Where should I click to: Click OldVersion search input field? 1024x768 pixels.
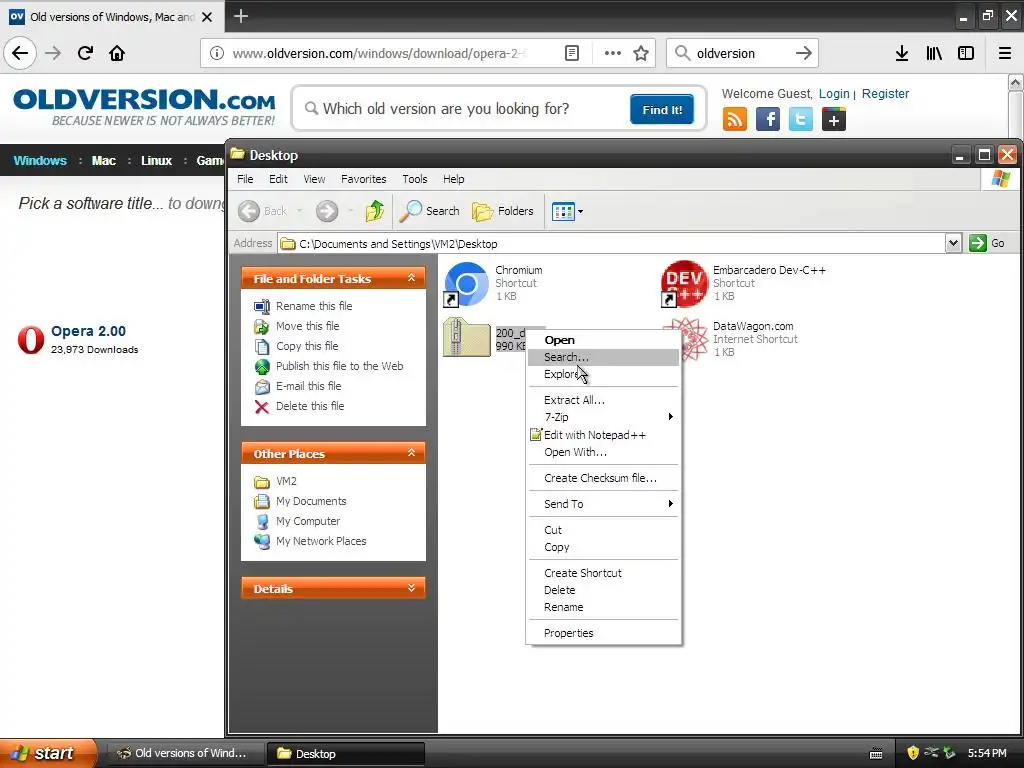(462, 109)
